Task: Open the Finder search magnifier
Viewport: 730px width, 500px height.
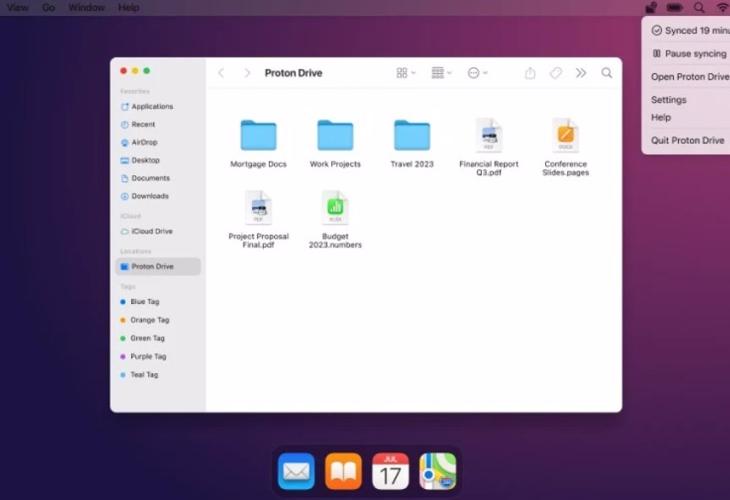Action: coord(607,73)
